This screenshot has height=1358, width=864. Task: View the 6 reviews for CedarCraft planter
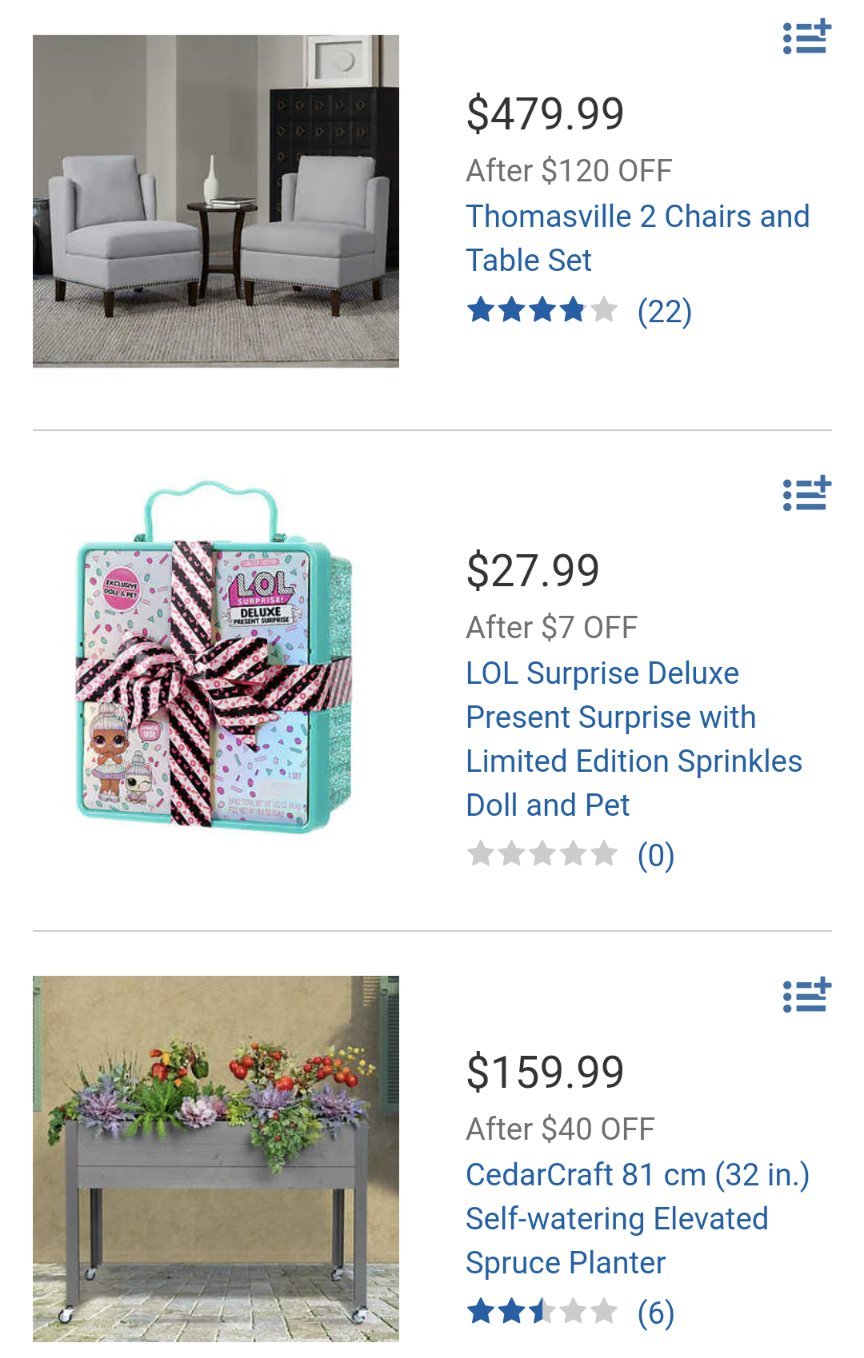coord(656,1312)
